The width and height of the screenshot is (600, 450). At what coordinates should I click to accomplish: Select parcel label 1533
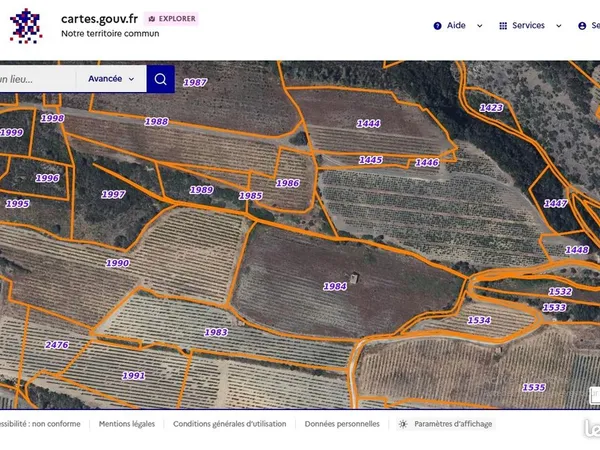point(554,308)
